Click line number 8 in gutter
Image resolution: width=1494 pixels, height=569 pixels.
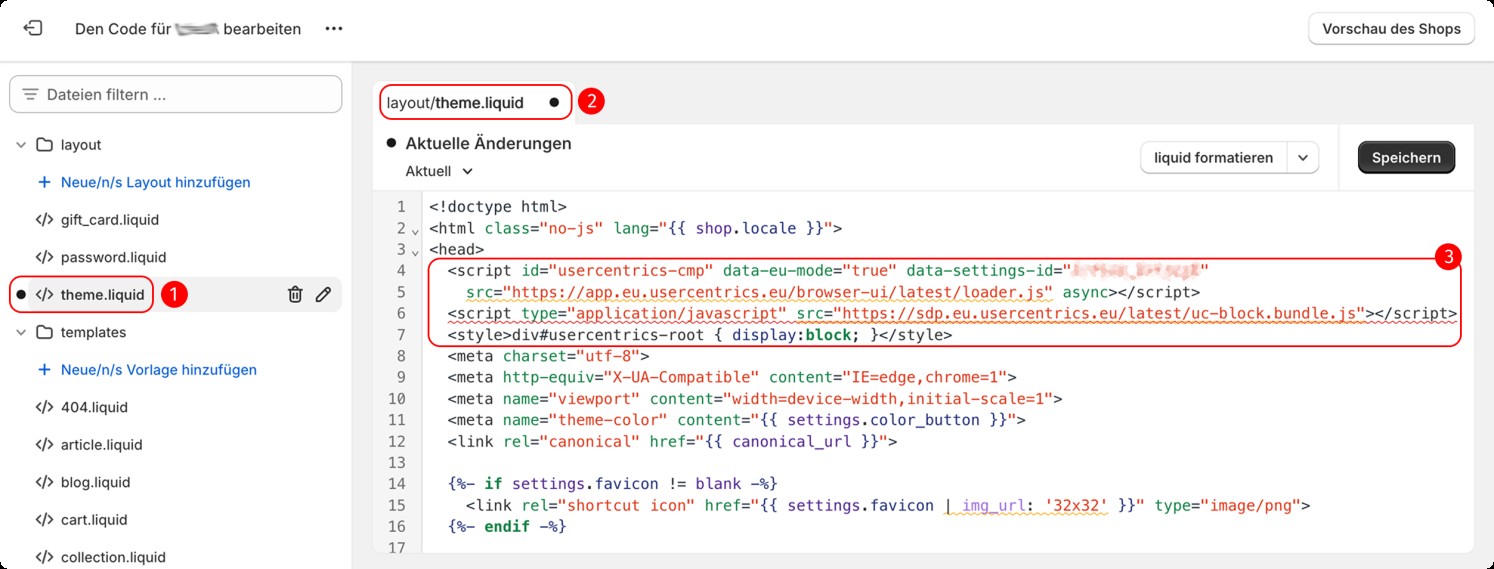tap(401, 356)
